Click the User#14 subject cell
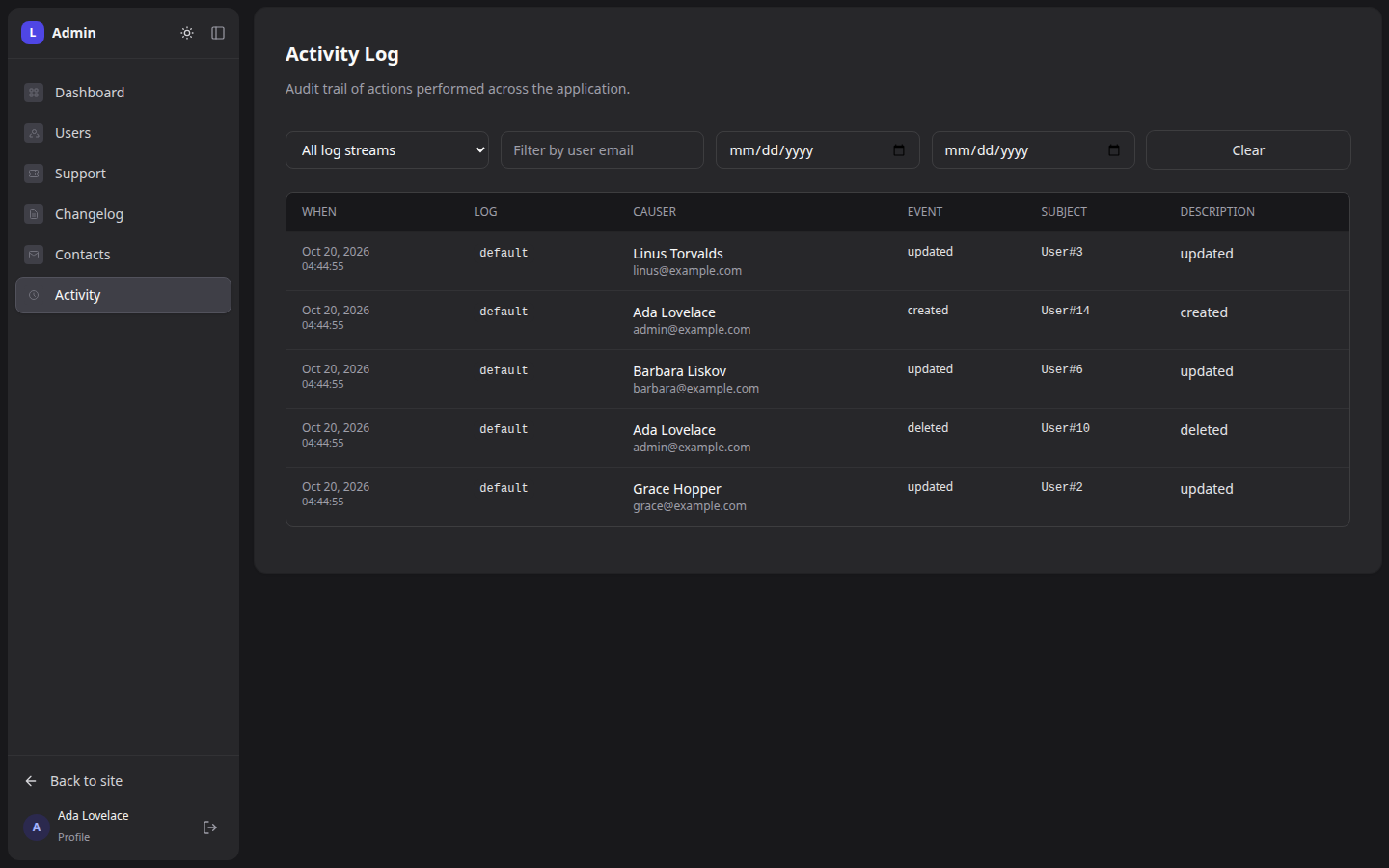Image resolution: width=1389 pixels, height=868 pixels. (x=1065, y=311)
